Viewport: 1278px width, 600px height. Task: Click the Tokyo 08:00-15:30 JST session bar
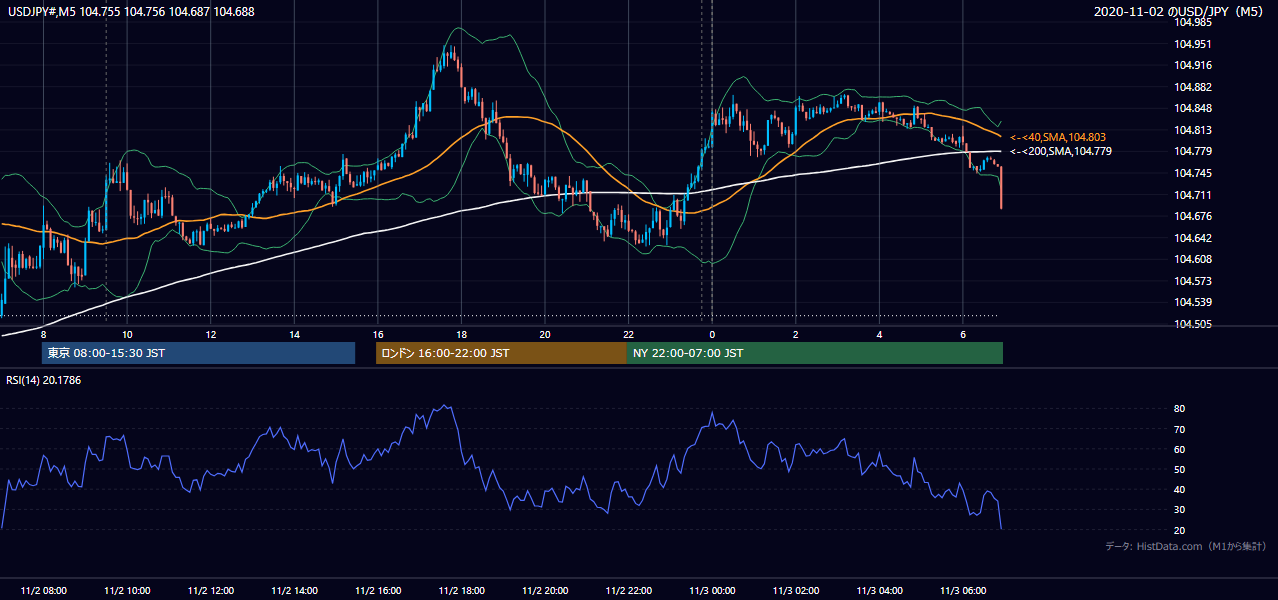pos(198,353)
